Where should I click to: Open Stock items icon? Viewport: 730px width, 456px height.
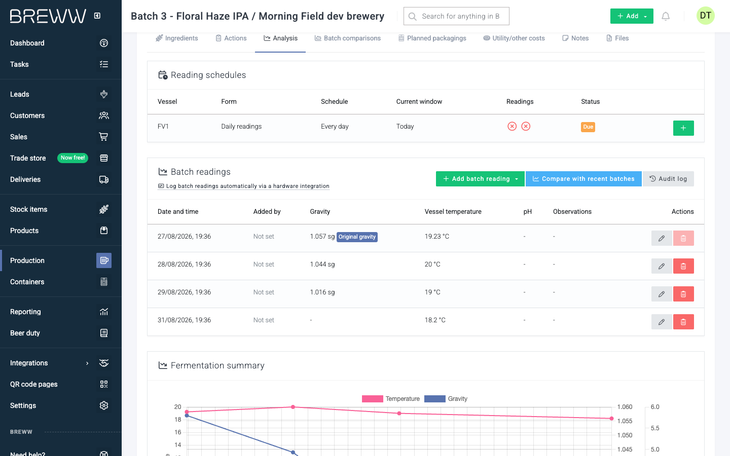104,210
